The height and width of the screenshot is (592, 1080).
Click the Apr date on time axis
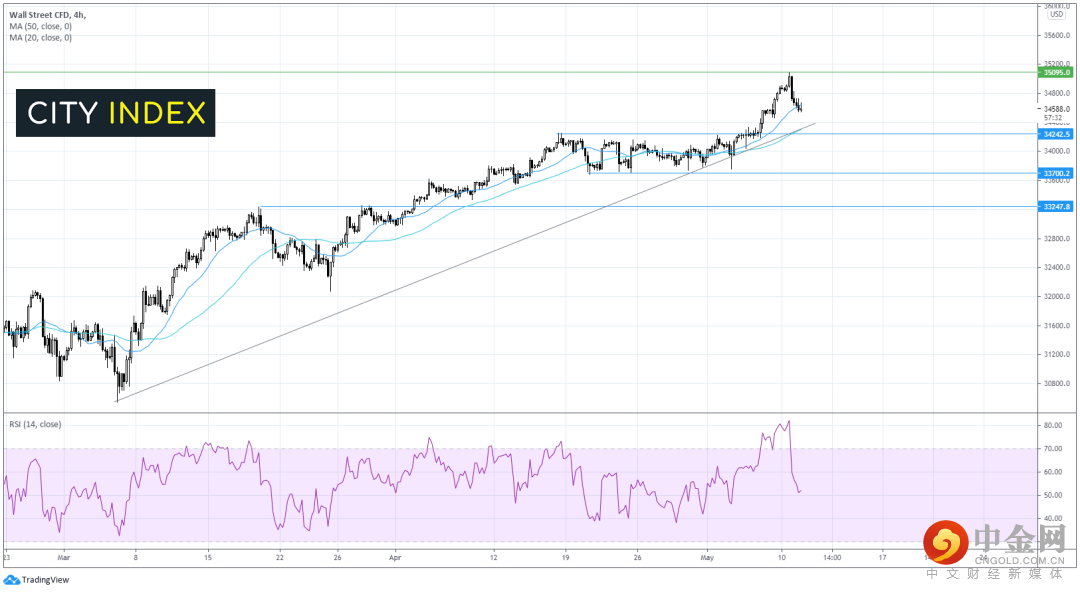click(x=395, y=558)
